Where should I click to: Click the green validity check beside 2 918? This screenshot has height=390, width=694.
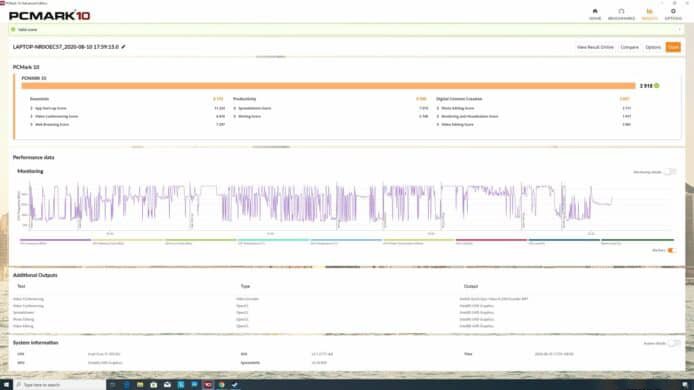click(x=657, y=85)
